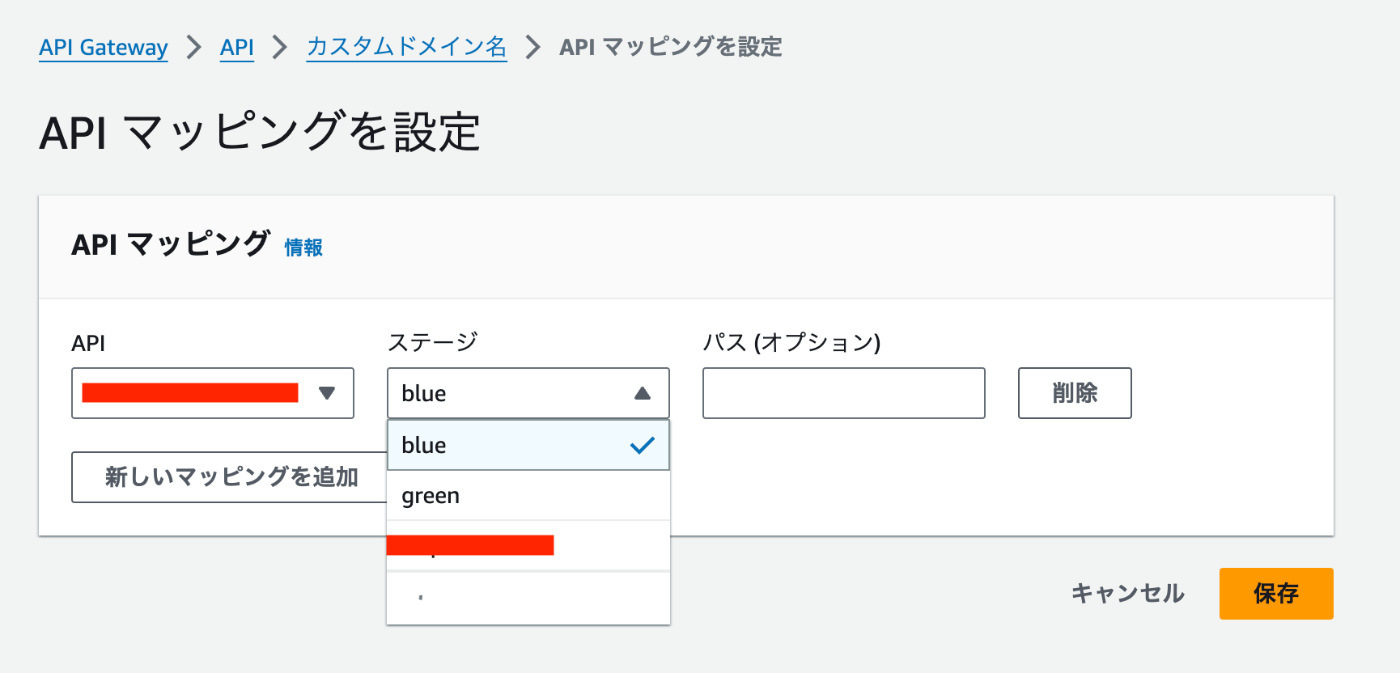Click API dropdown's down arrow icon
1400x673 pixels.
(327, 393)
